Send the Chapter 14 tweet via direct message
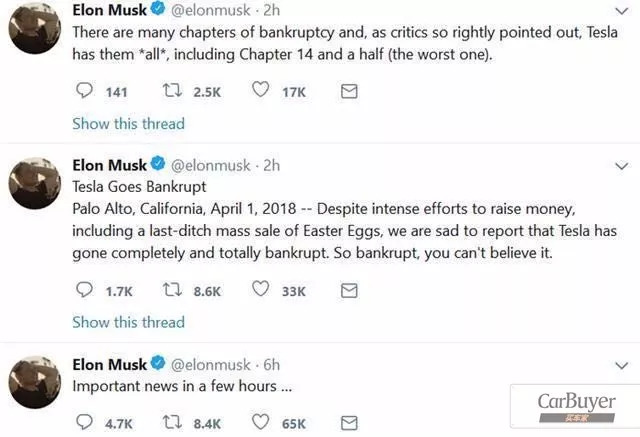 click(349, 92)
